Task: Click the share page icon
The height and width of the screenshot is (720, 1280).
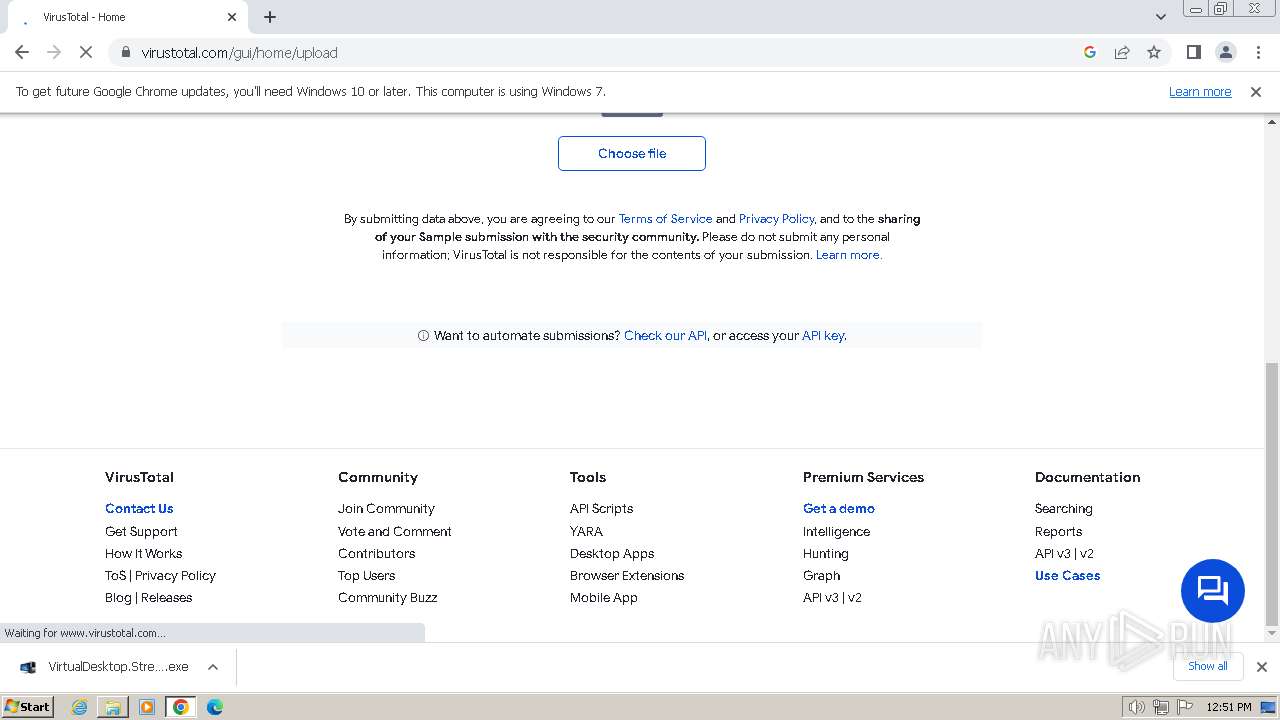Action: [x=1122, y=52]
